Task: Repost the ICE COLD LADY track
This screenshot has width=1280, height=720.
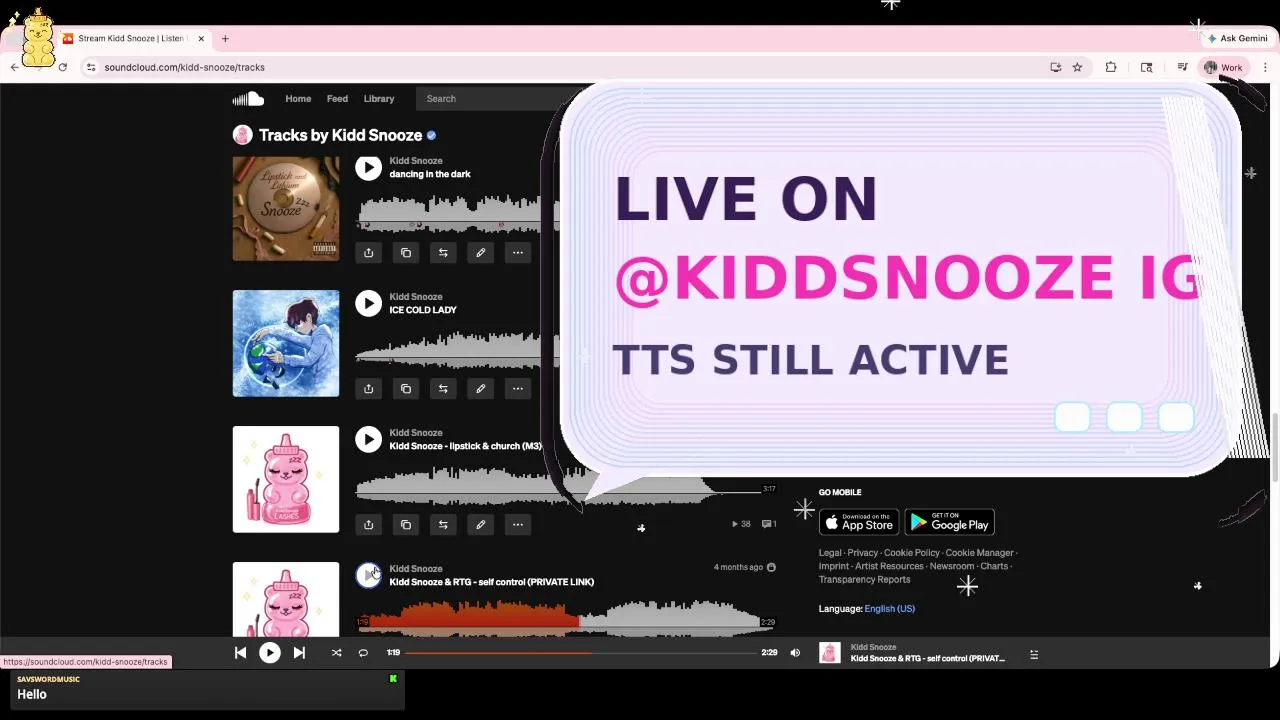Action: pos(443,389)
